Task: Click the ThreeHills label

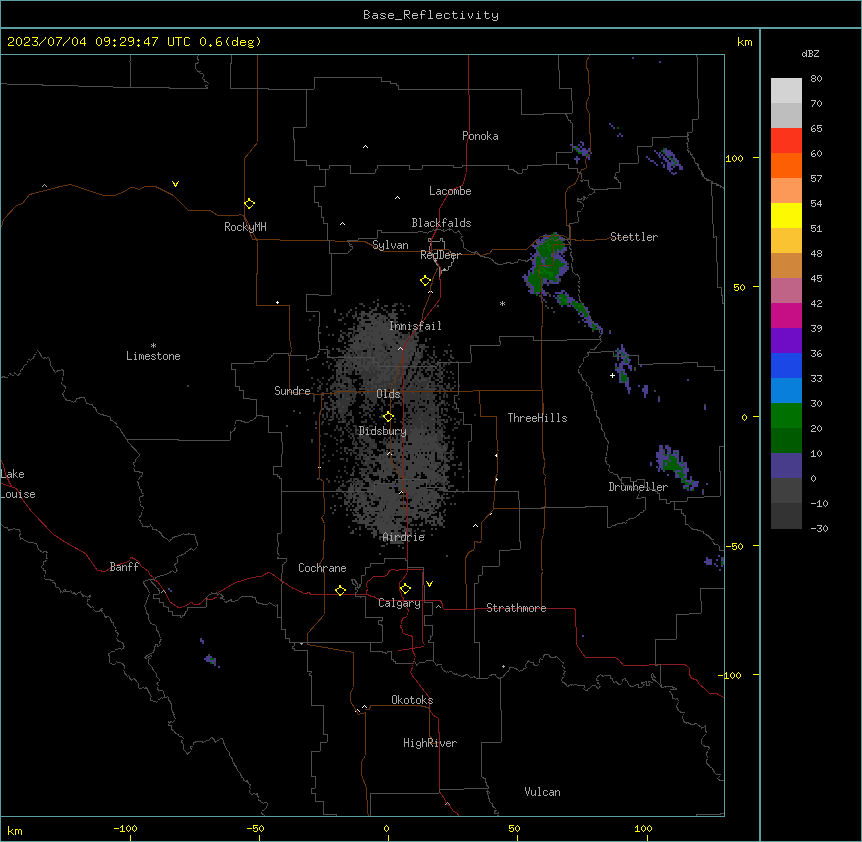Action: tap(537, 418)
